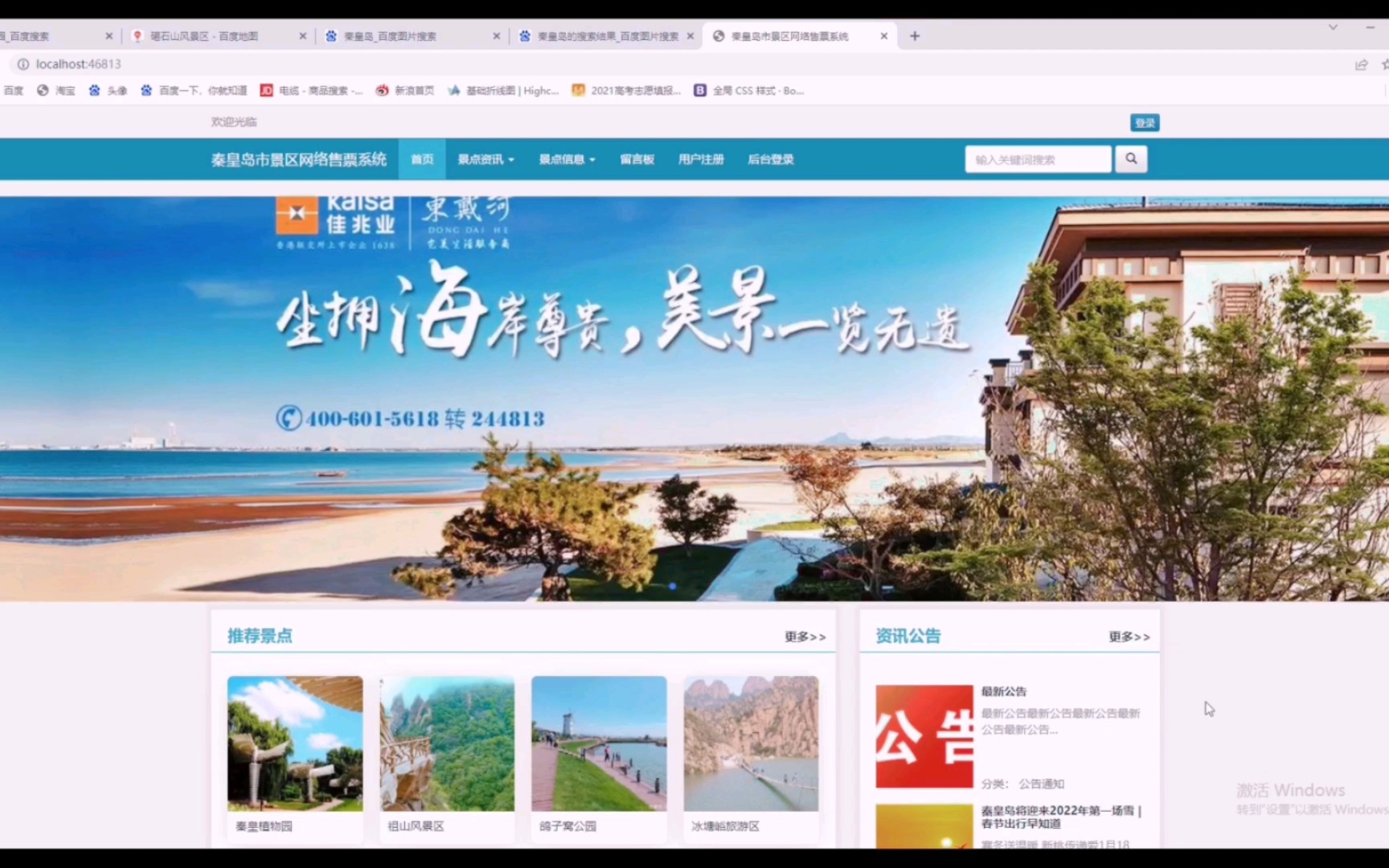Click the seaside carousel banner image
Viewport: 1389px width, 868px height.
tap(694, 399)
